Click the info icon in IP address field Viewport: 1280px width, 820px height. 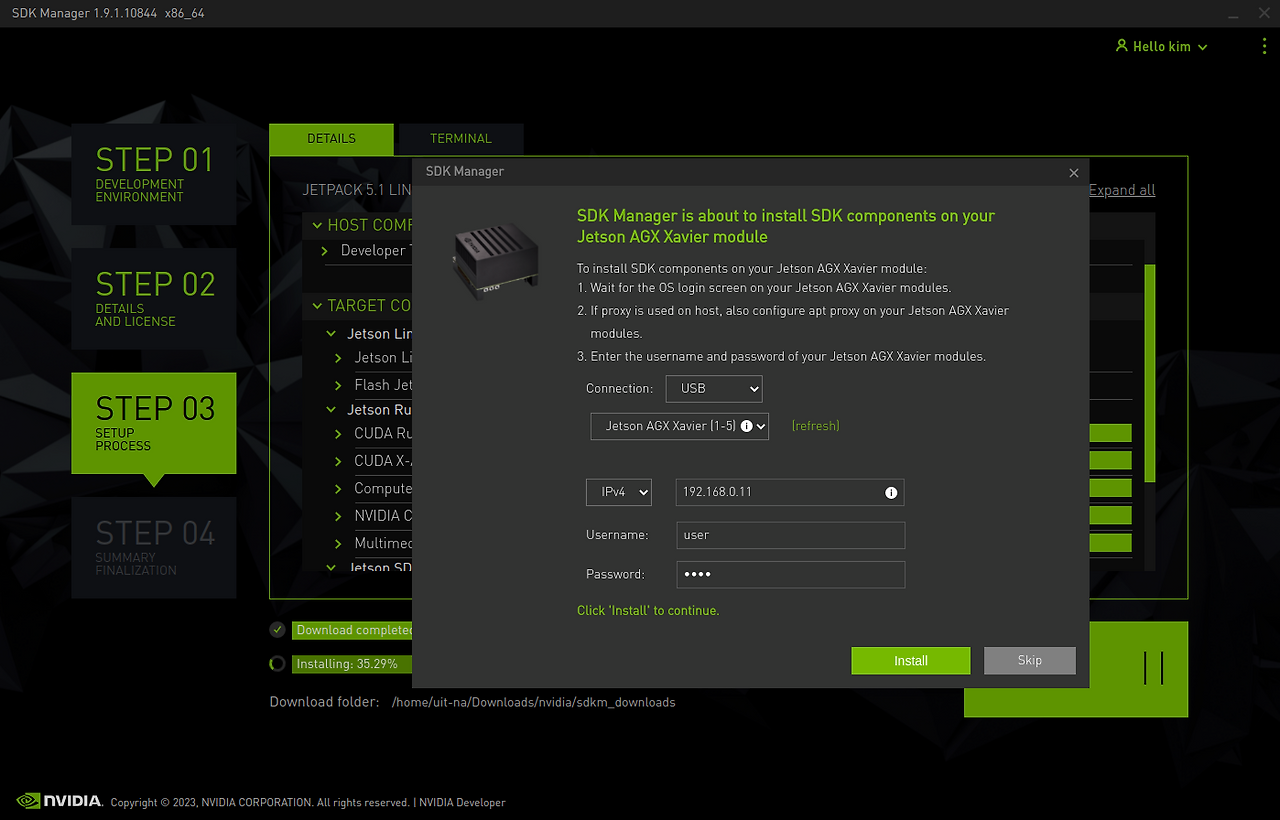891,493
